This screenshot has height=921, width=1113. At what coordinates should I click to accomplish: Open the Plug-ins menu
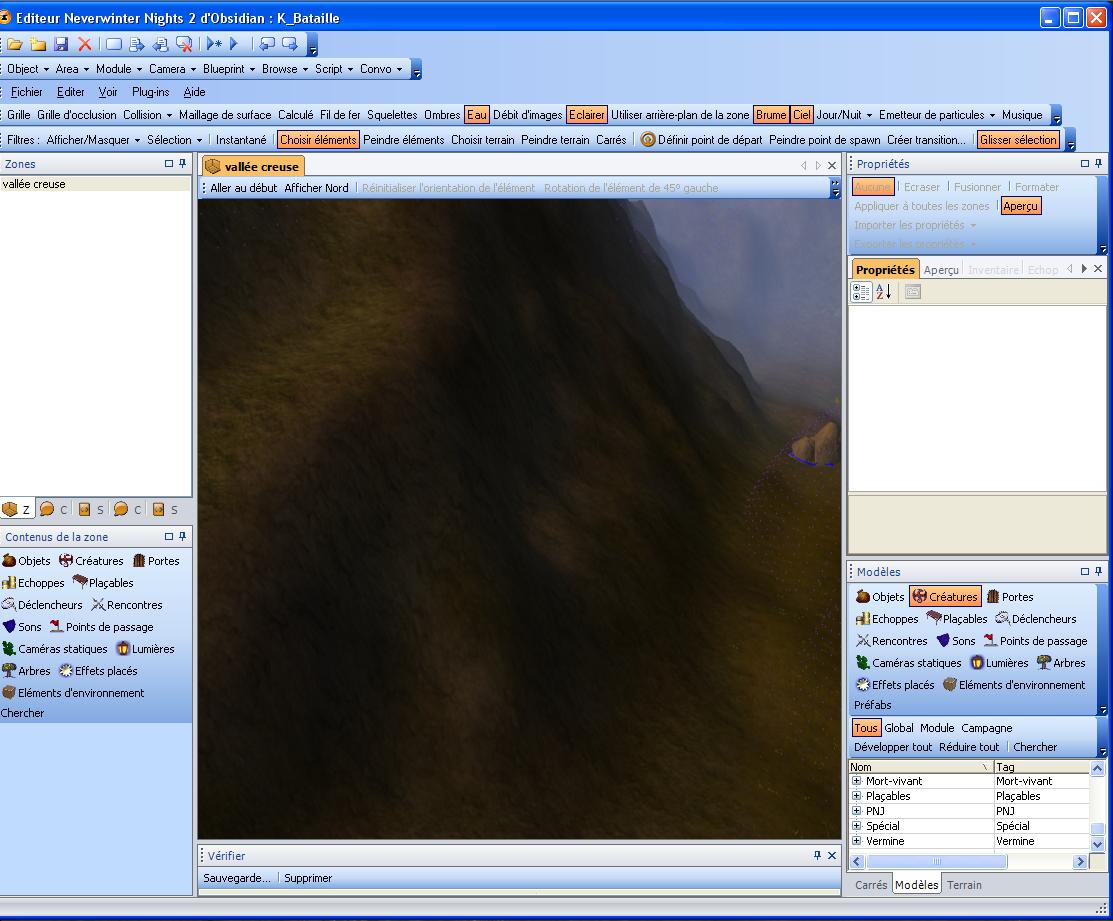[150, 92]
